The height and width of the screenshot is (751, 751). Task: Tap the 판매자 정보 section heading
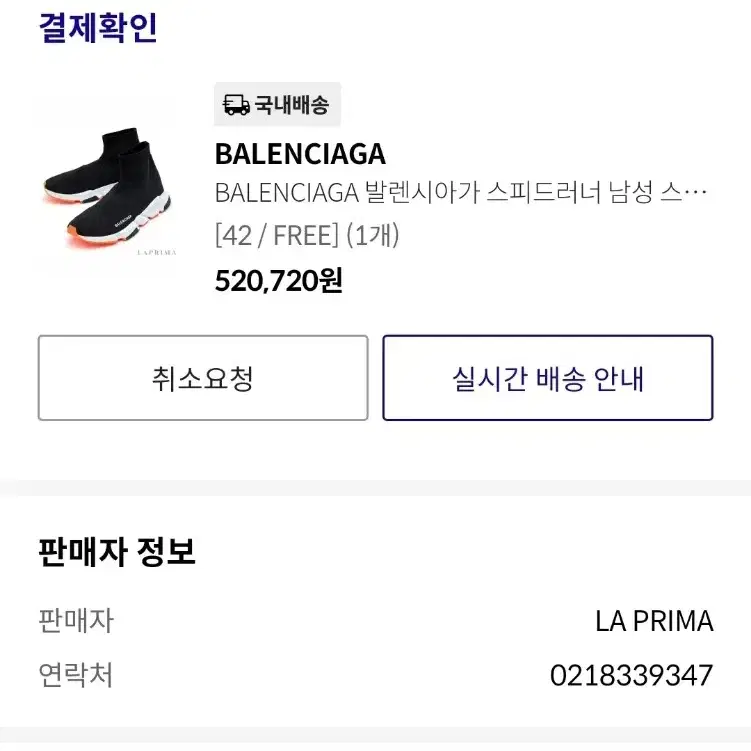(117, 552)
